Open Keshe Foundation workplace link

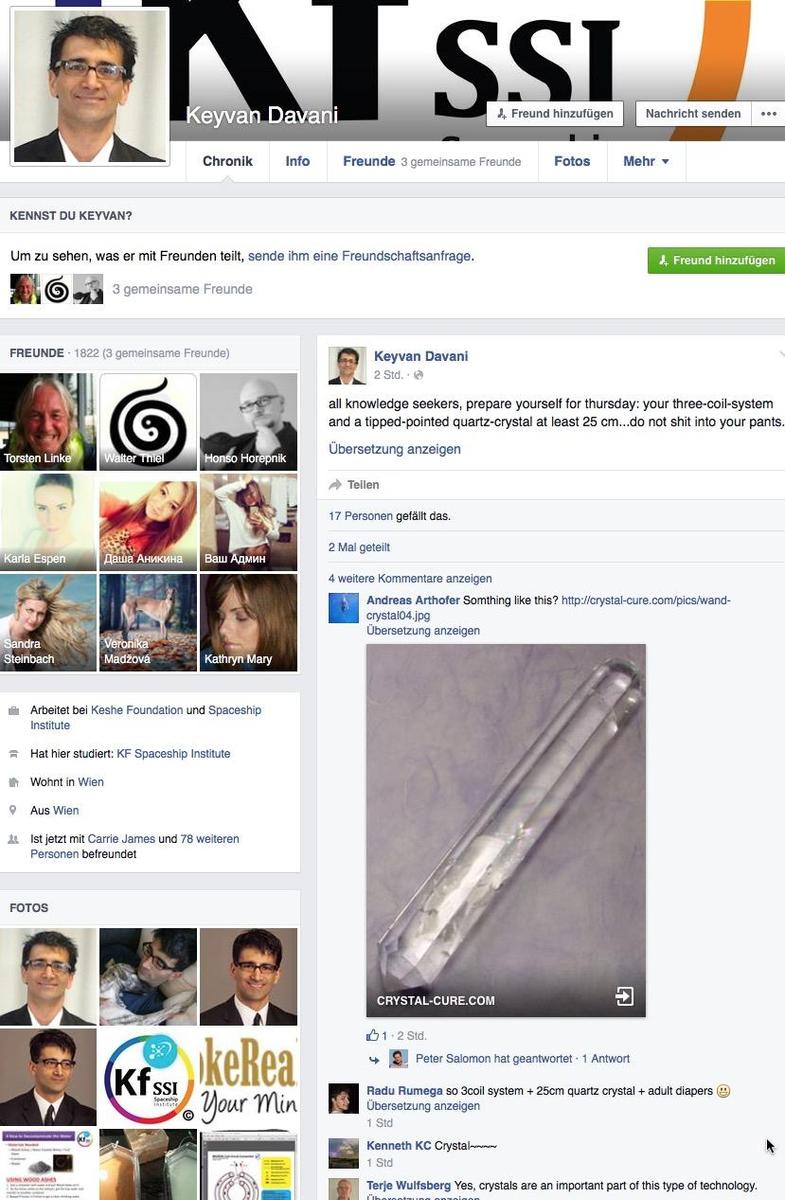[x=137, y=710]
